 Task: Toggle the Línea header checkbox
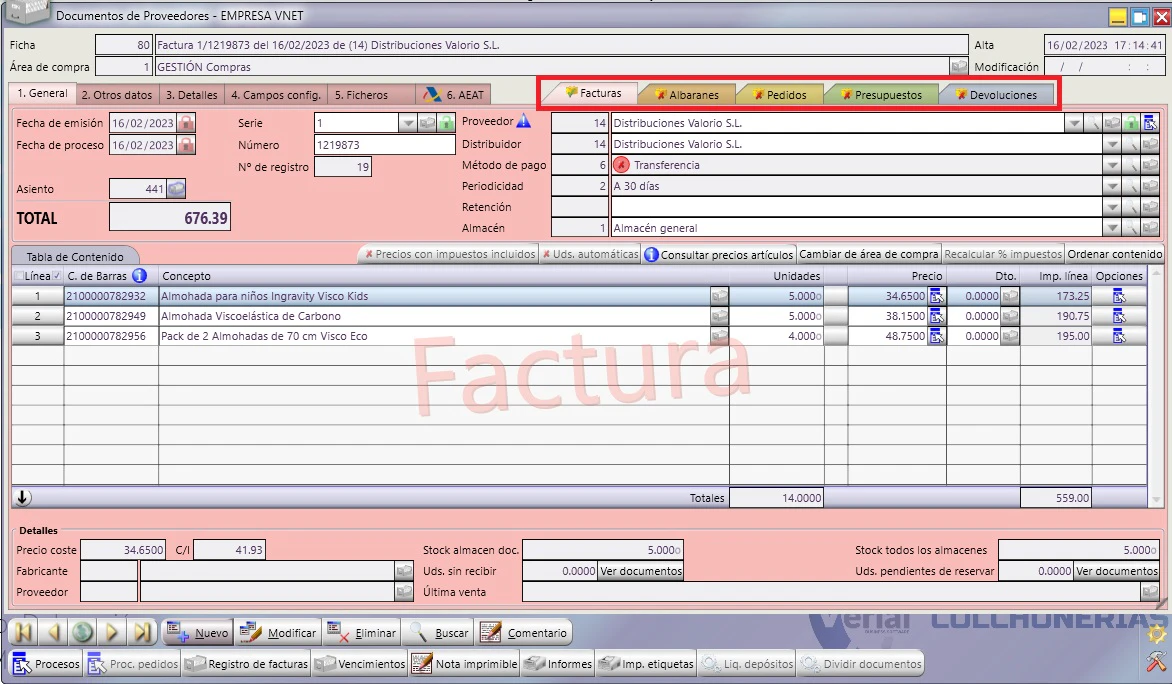point(19,276)
